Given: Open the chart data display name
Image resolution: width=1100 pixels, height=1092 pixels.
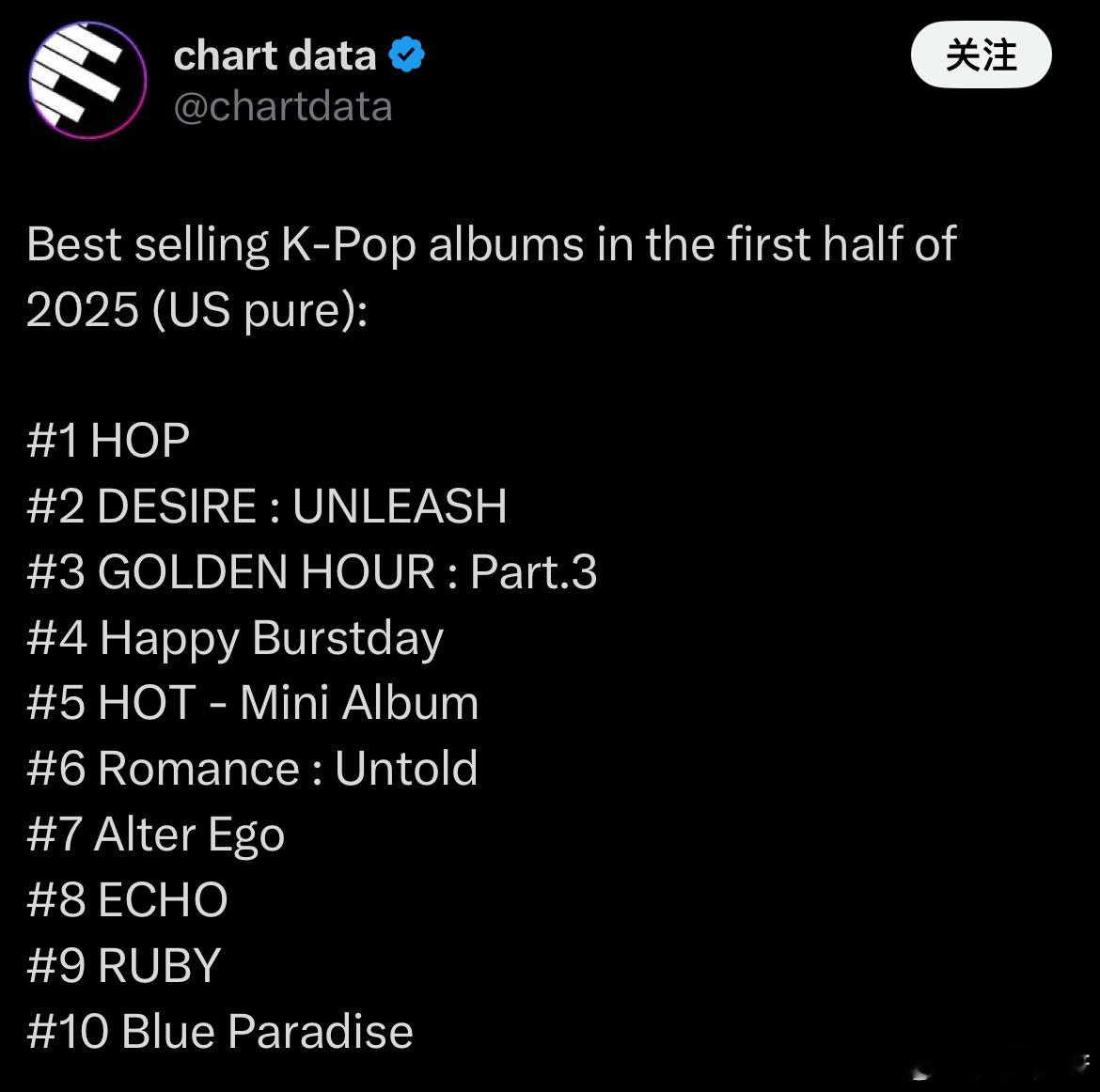Looking at the screenshot, I should tap(275, 55).
